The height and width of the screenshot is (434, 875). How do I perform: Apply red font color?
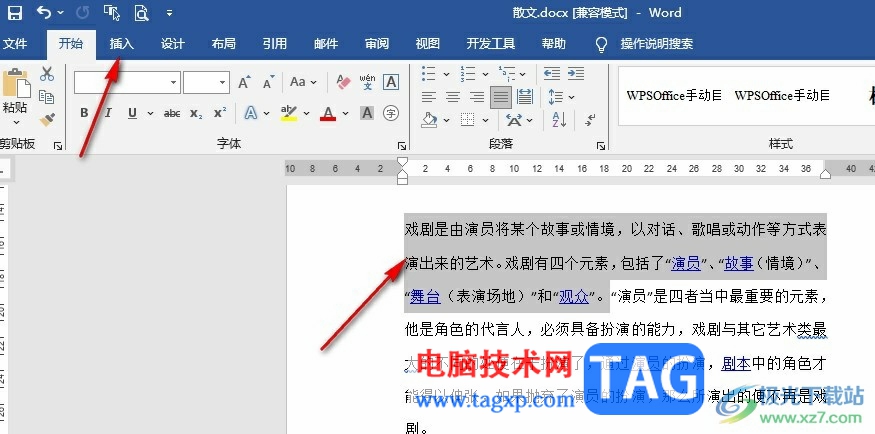click(328, 113)
